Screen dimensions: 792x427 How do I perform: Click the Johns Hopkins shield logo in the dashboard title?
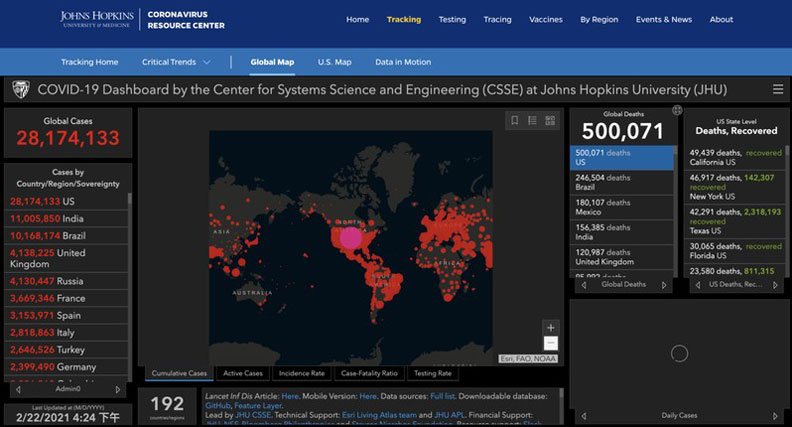click(x=18, y=89)
